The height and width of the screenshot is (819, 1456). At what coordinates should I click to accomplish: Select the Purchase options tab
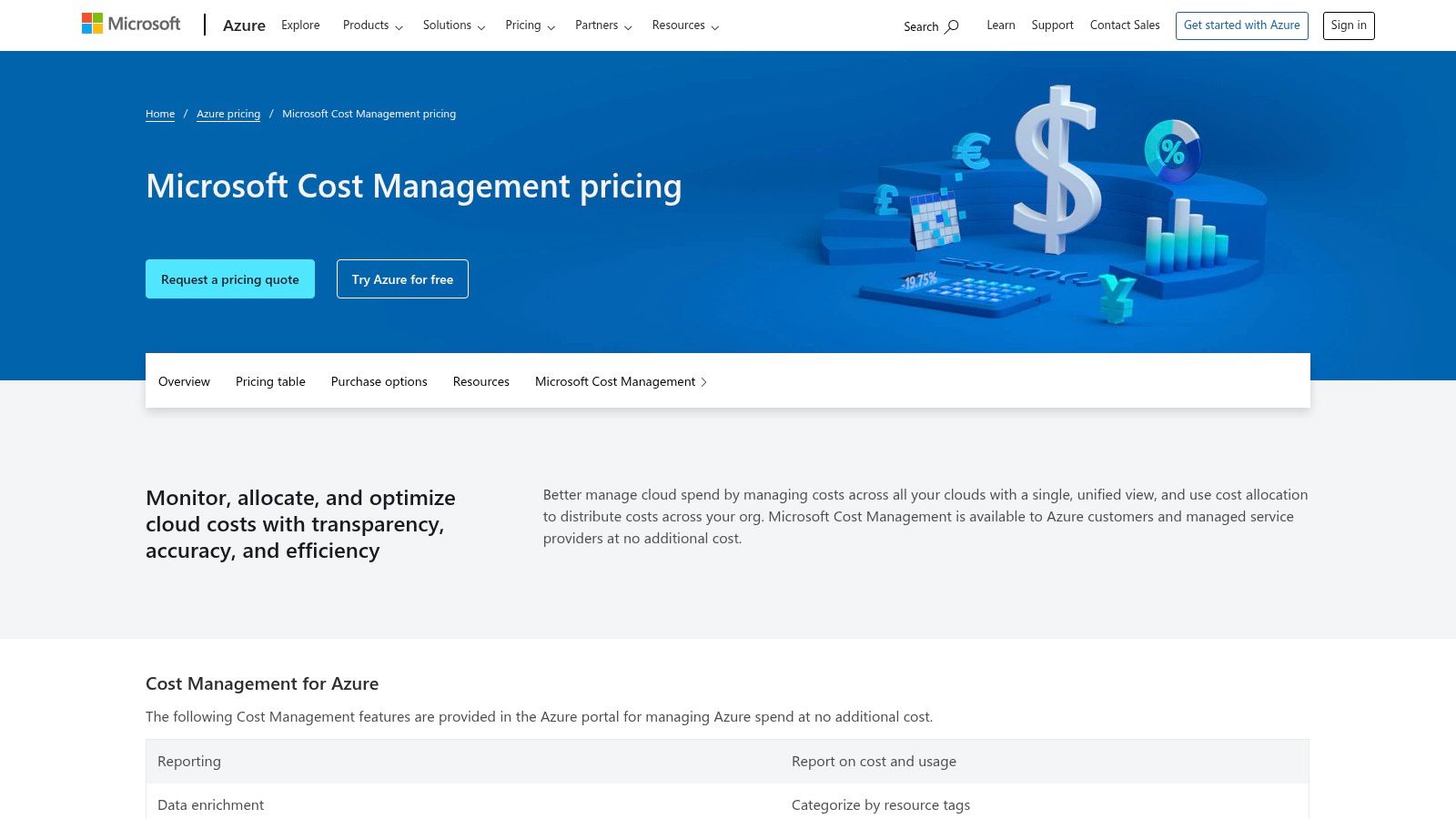click(x=379, y=381)
